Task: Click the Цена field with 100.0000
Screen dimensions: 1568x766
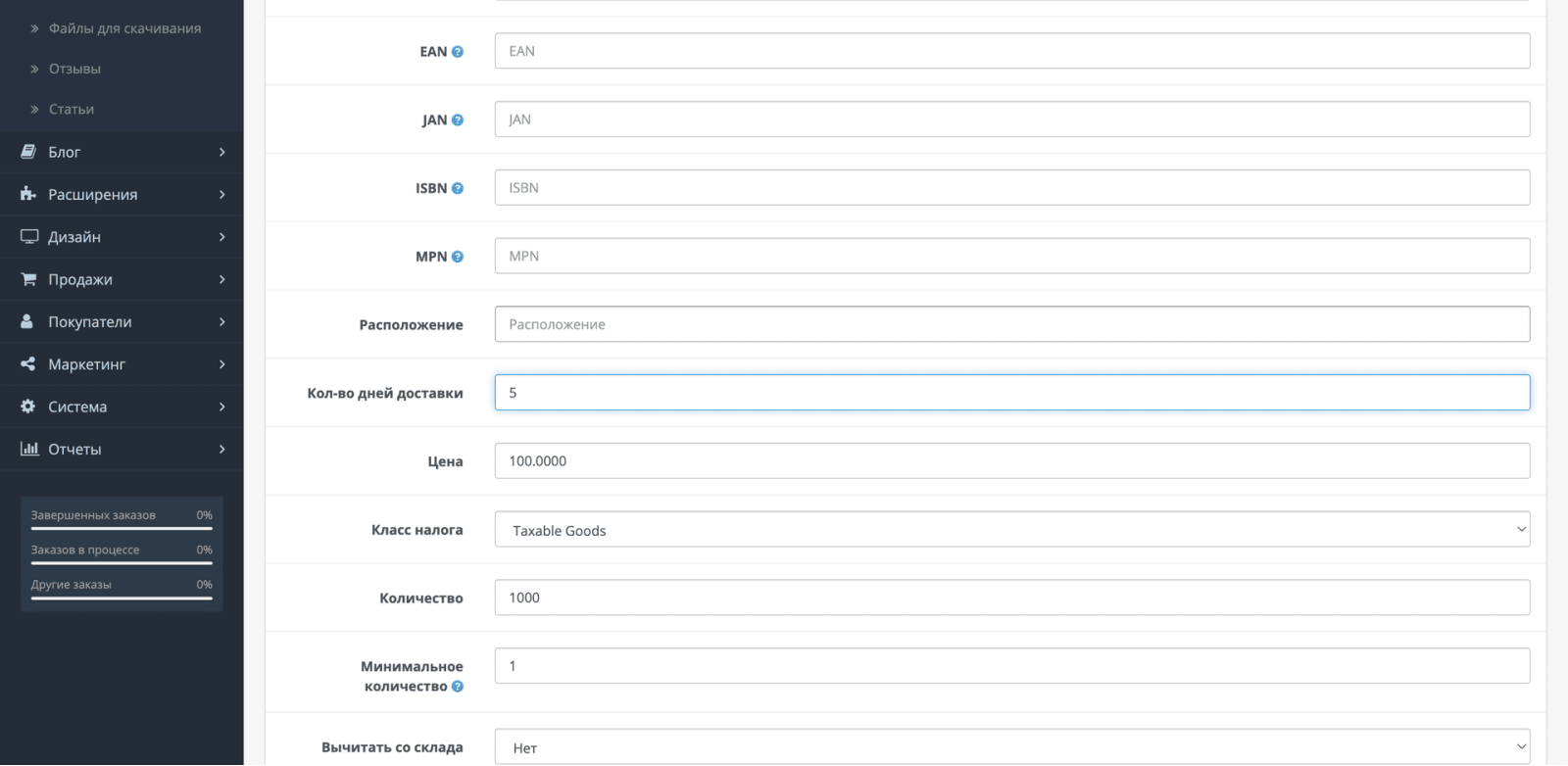Action: (1012, 460)
